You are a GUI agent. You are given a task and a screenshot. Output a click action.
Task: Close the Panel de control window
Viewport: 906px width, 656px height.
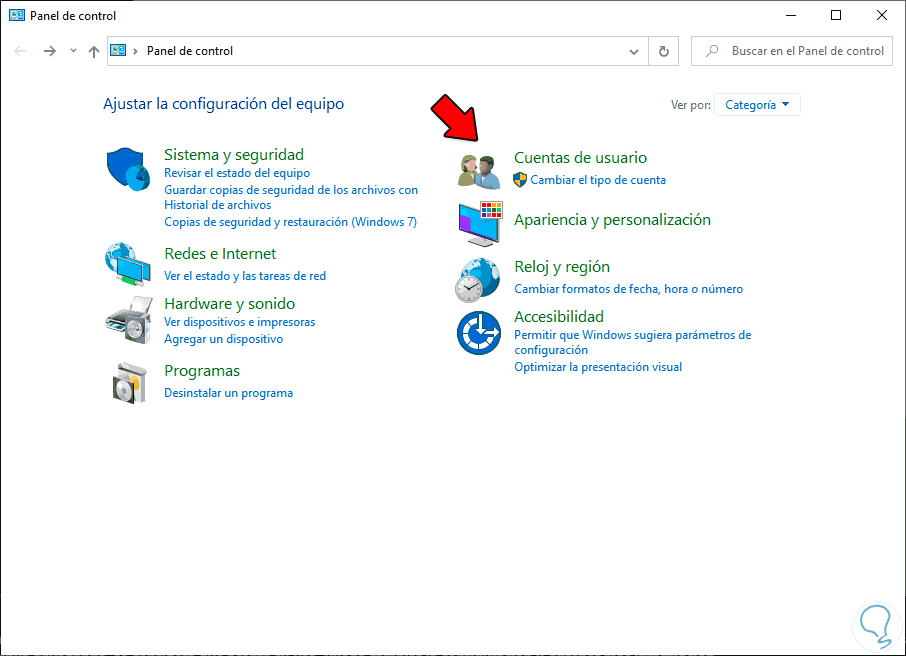point(882,15)
